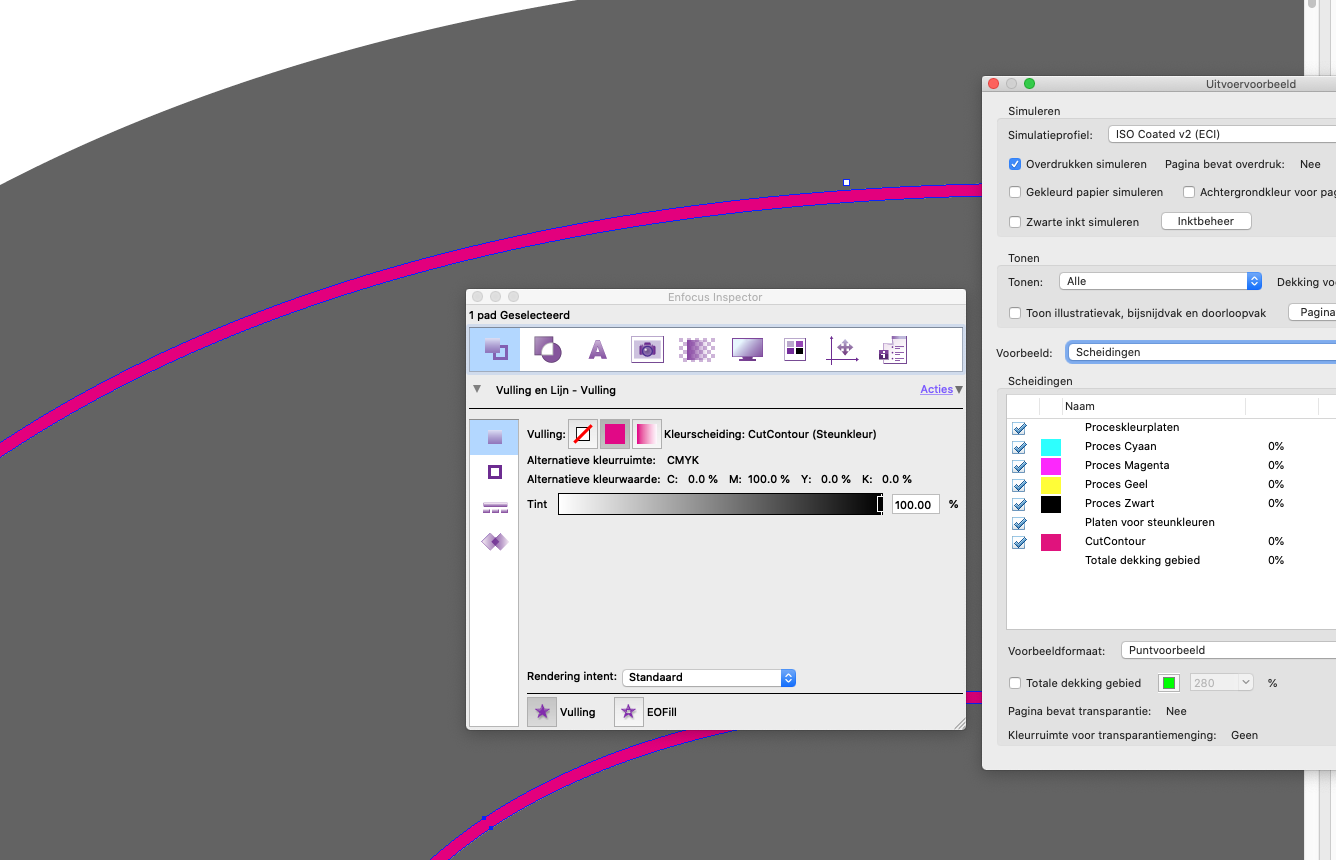Tick the Totale dekking gebied checkbox
1336x860 pixels.
tap(1015, 683)
